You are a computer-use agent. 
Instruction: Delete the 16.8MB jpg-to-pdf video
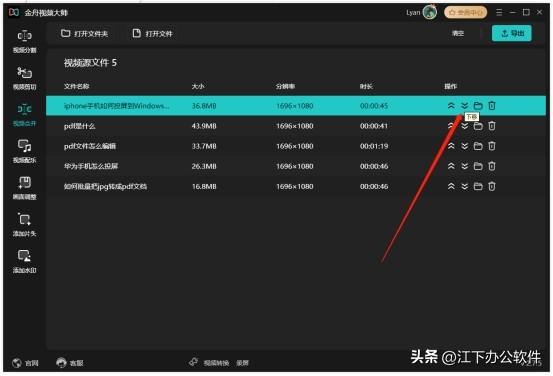pyautogui.click(x=492, y=186)
